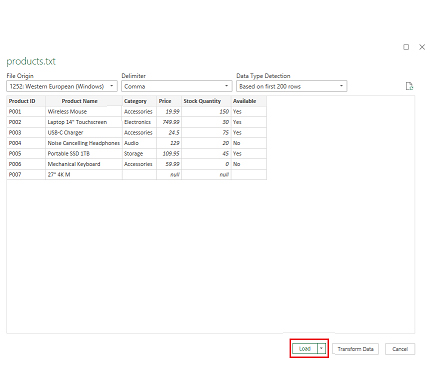Viewport: 430px width, 384px height.
Task: Click the price 19.99 cell
Action: point(169,111)
